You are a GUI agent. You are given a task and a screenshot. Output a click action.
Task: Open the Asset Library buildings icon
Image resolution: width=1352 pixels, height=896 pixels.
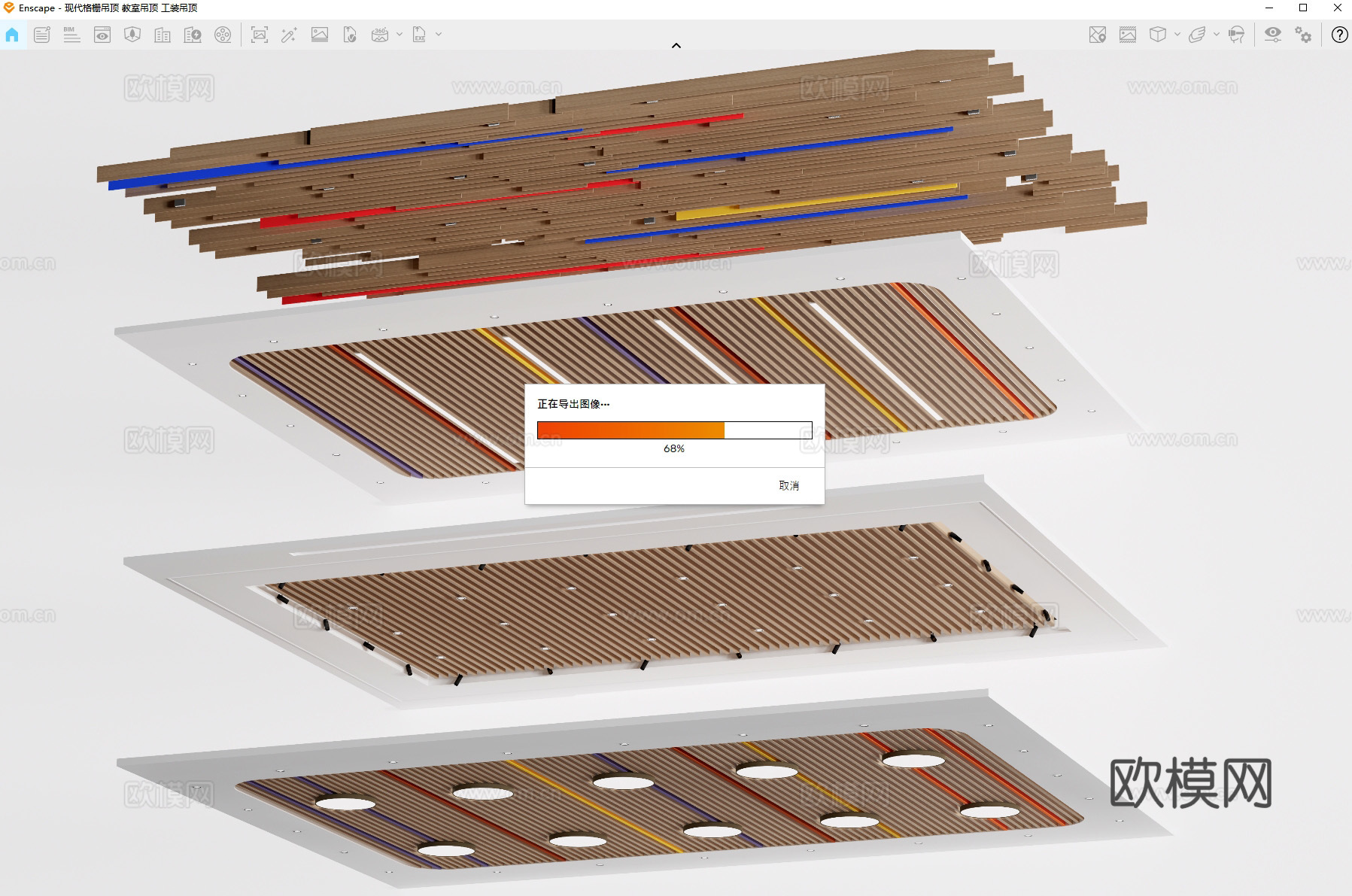[163, 35]
